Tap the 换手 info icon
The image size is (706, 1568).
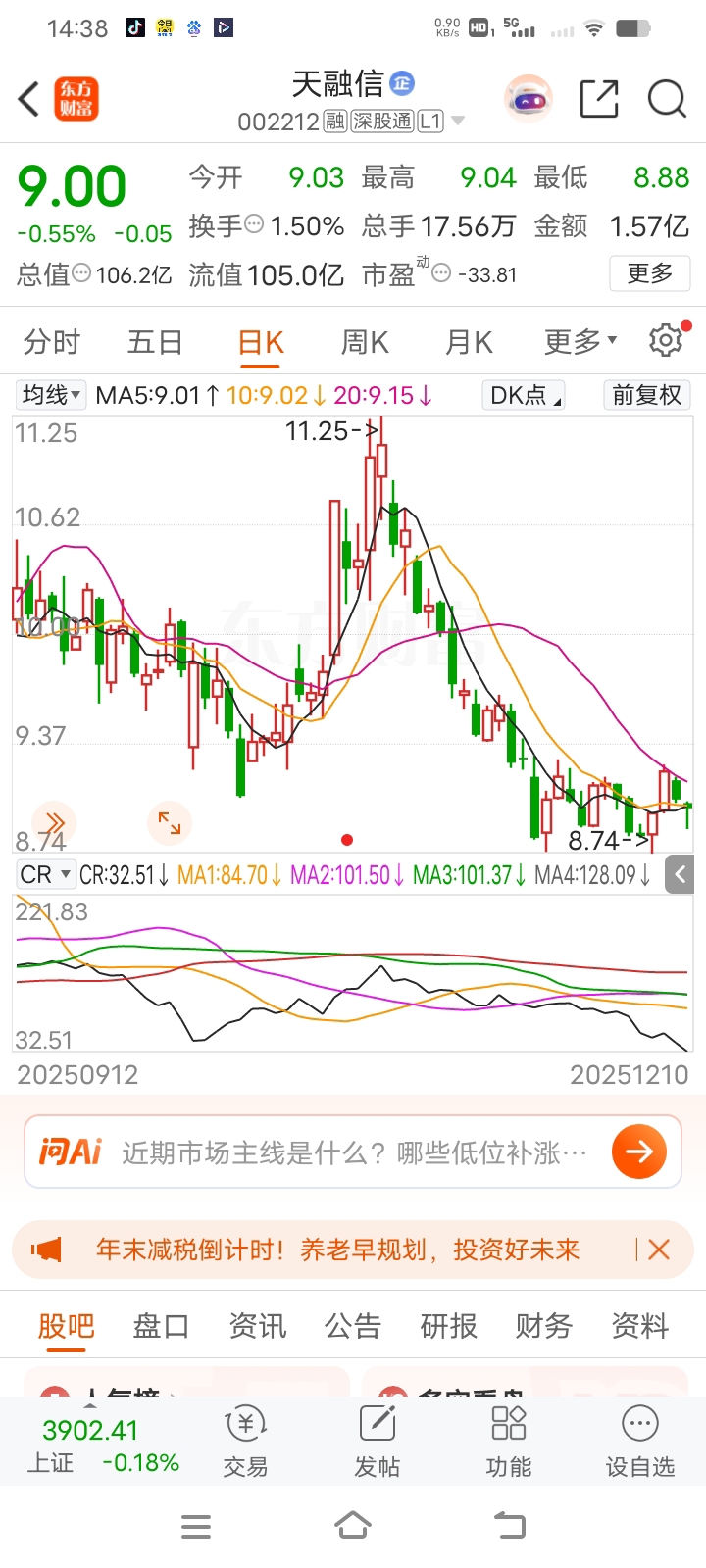pos(254,224)
